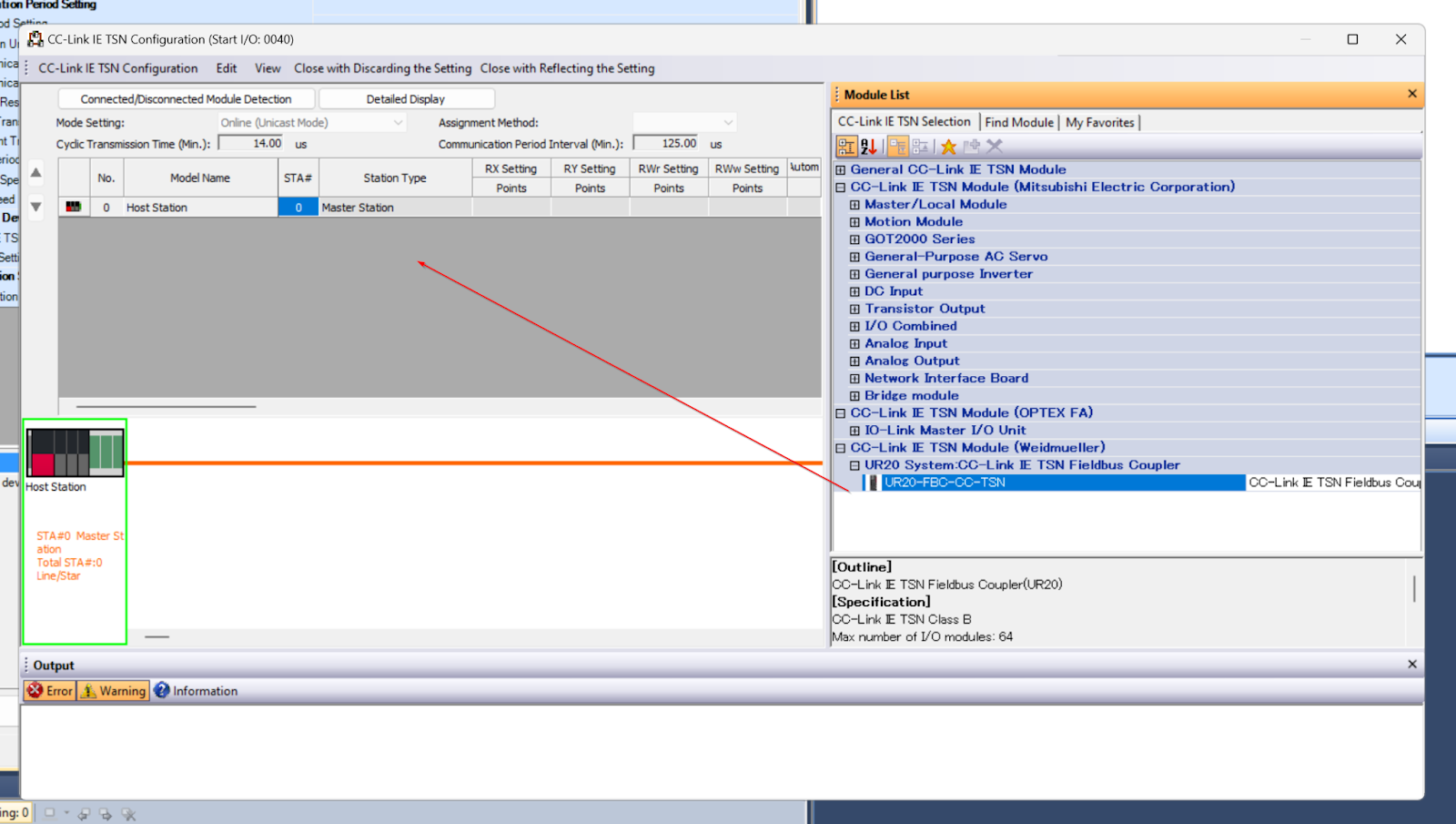Select the Host Station graphic in topology view
This screenshot has width=1456, height=824.
pos(75,453)
